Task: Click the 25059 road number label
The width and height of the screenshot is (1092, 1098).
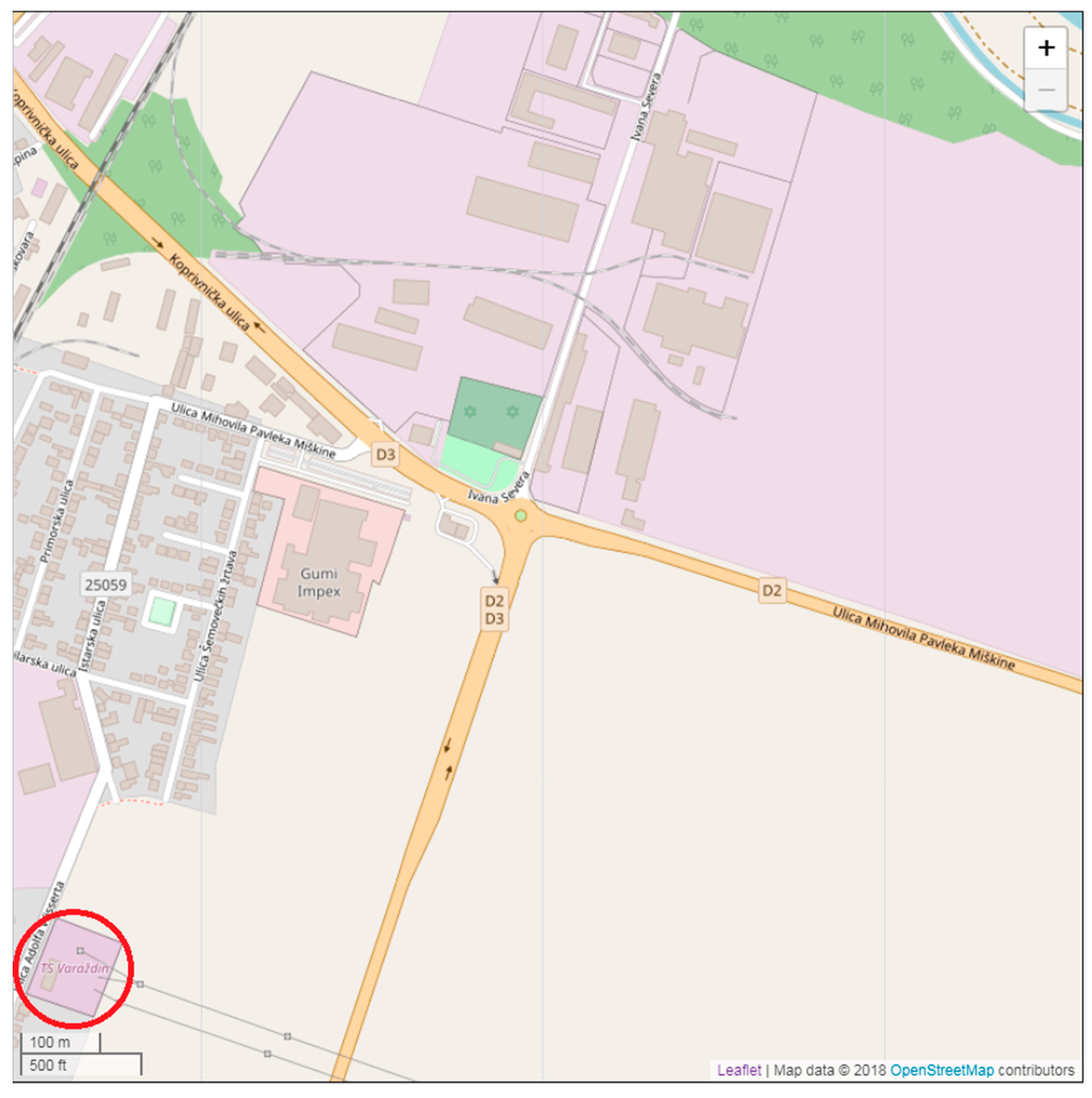Action: 106,585
